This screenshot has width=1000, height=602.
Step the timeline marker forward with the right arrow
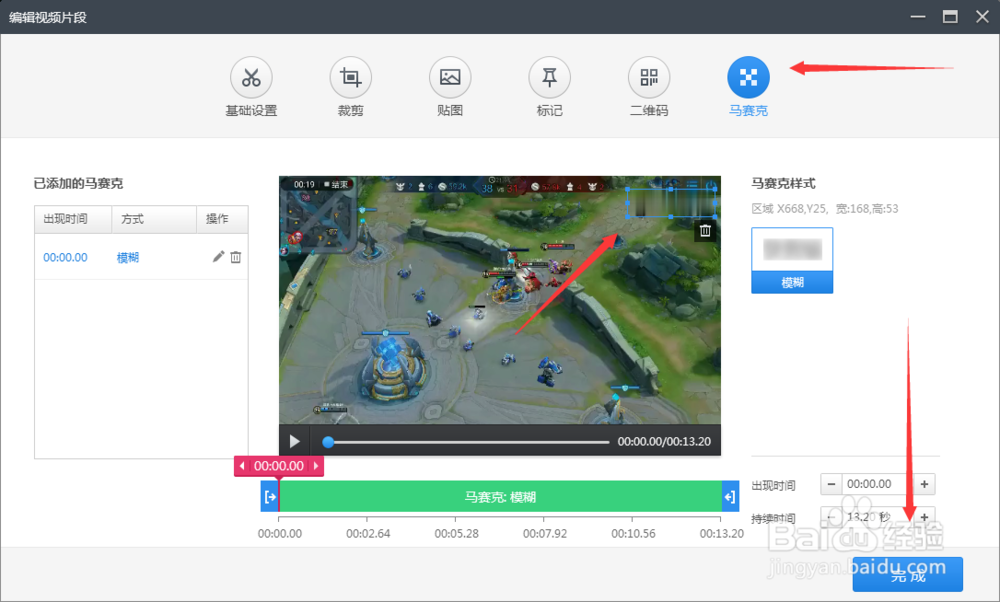pos(316,466)
